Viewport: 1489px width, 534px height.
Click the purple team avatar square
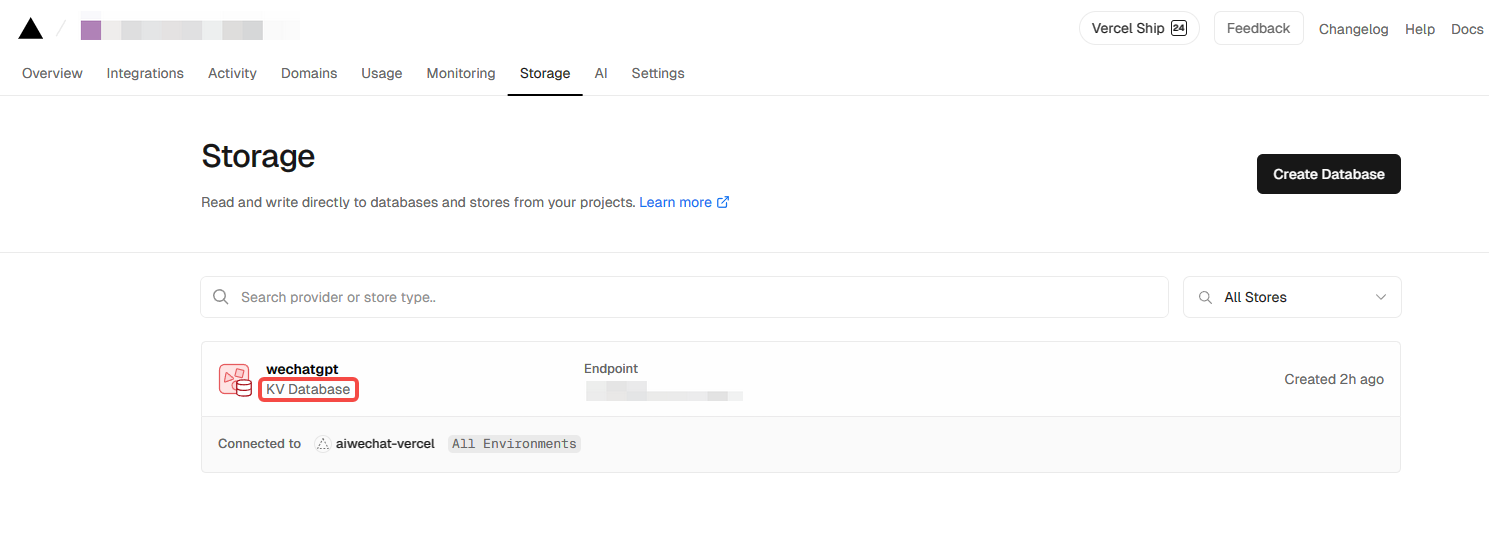click(x=91, y=30)
